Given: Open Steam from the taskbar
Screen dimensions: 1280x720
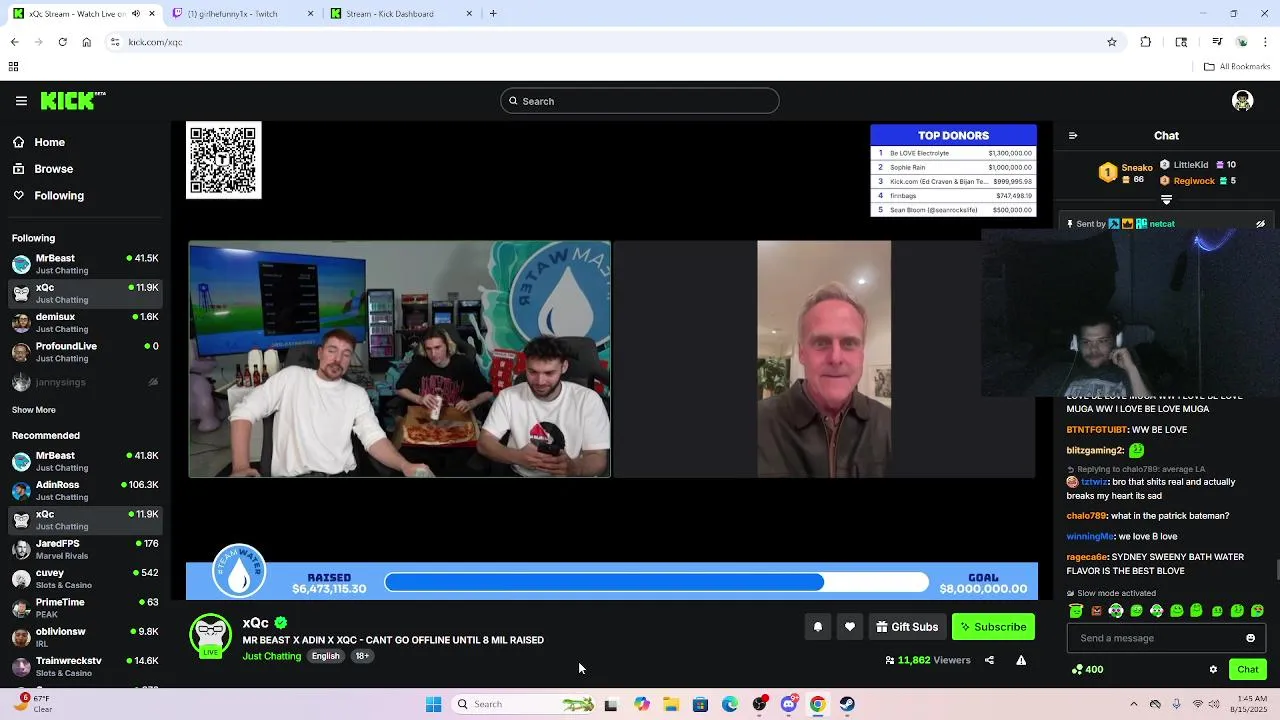Looking at the screenshot, I should coord(847,704).
